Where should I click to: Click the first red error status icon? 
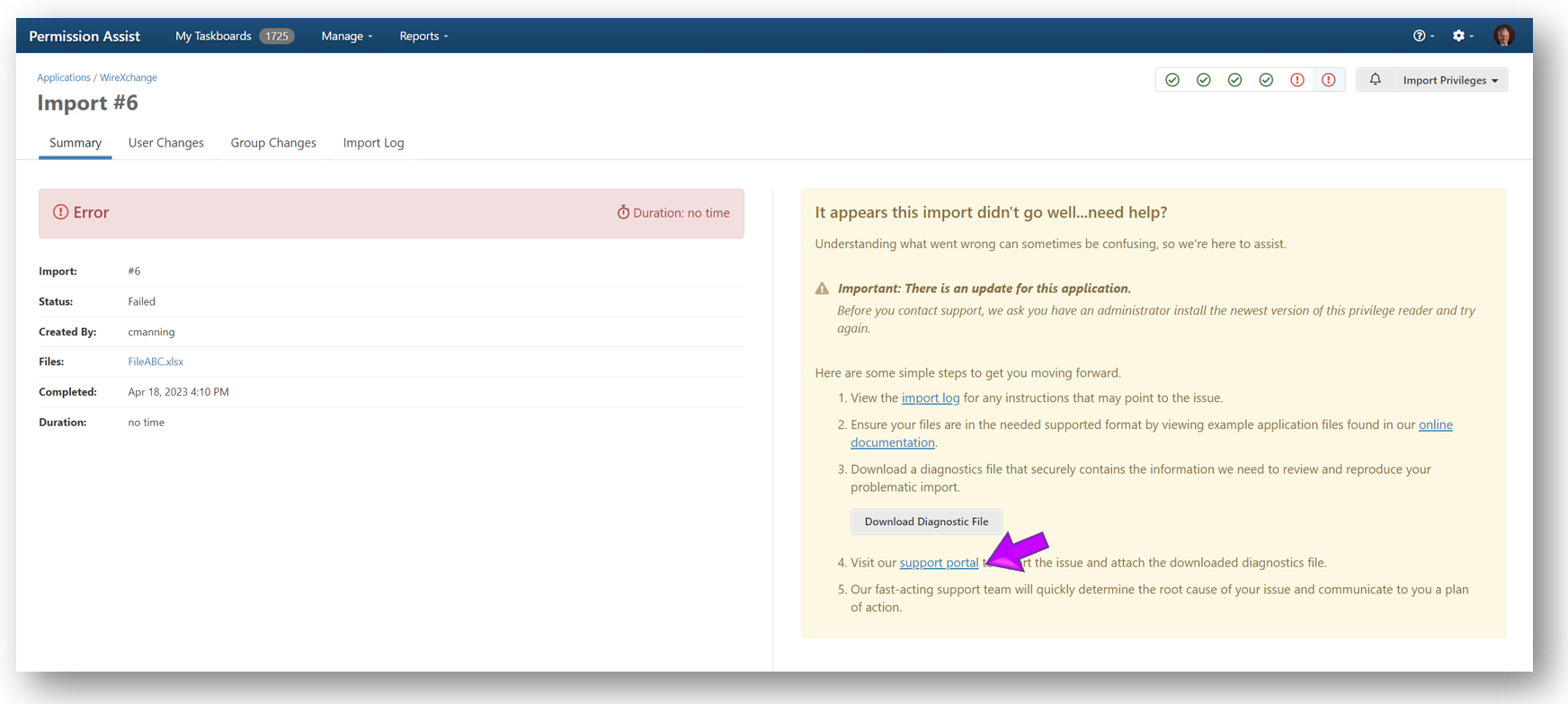[1297, 80]
